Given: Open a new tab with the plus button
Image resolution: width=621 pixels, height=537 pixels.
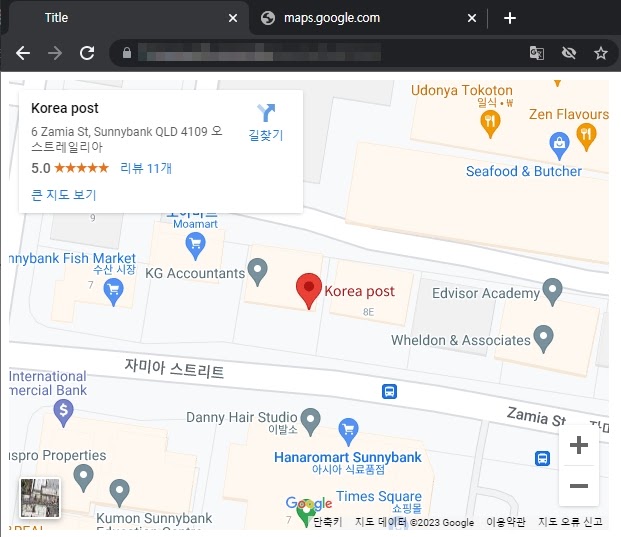Looking at the screenshot, I should click(x=510, y=18).
